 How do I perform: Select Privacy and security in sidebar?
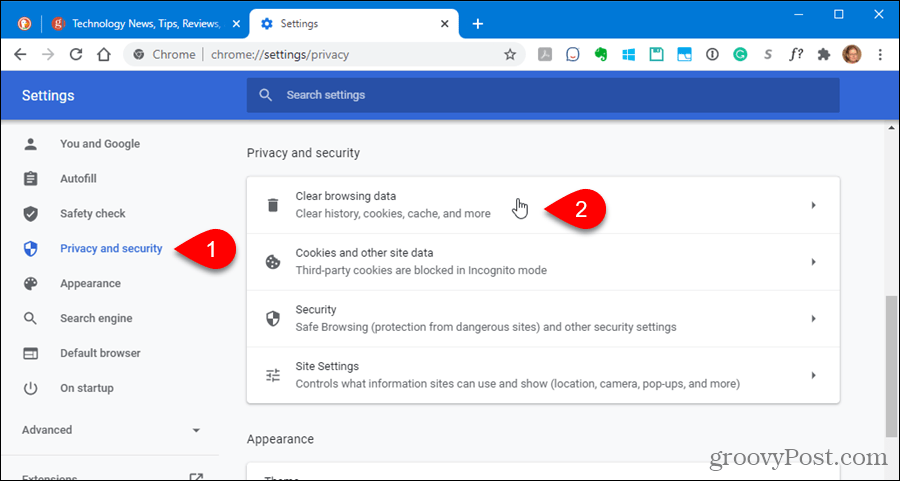point(111,249)
